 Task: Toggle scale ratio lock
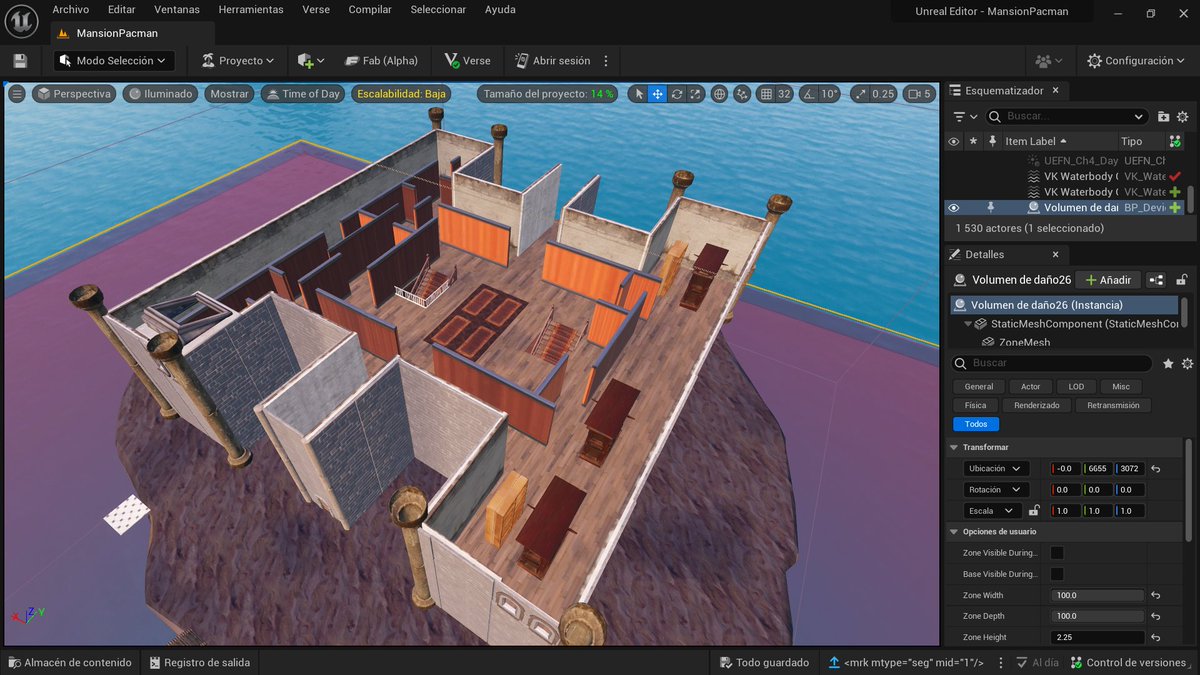[x=1034, y=511]
